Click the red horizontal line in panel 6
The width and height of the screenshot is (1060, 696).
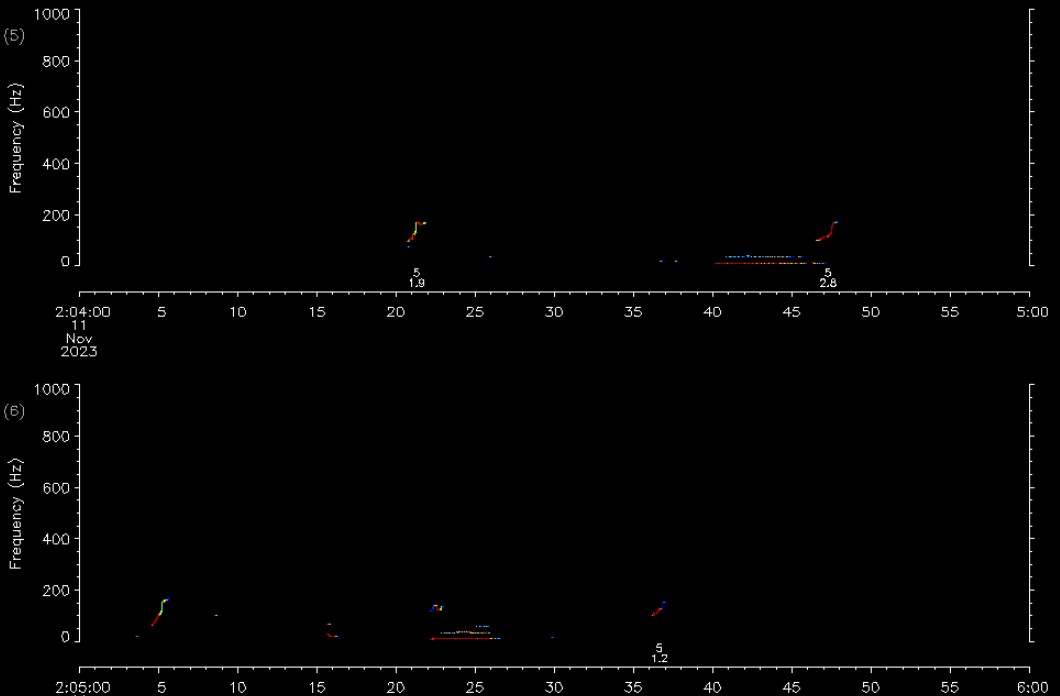click(x=464, y=638)
